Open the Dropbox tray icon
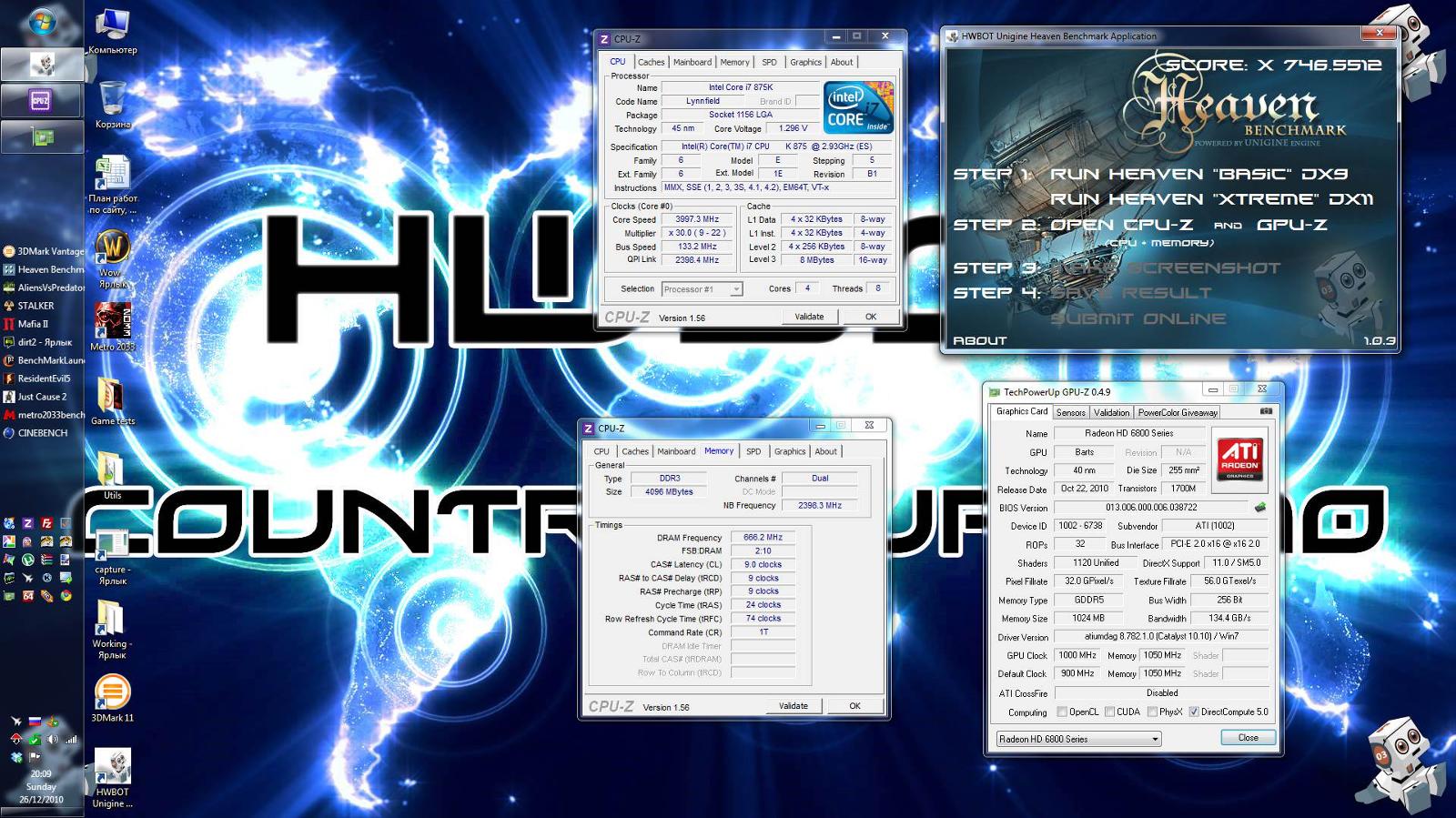The width and height of the screenshot is (1456, 818). 15,756
